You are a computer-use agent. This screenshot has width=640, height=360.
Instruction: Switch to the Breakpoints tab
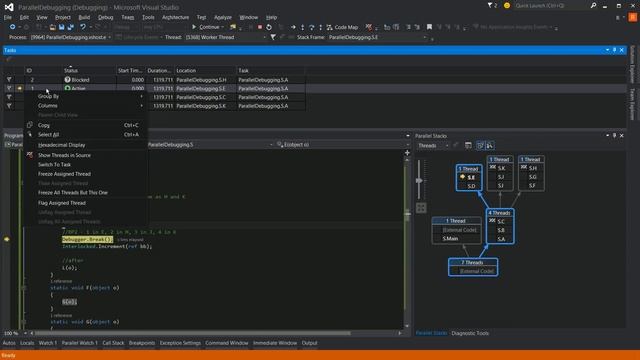tap(142, 343)
